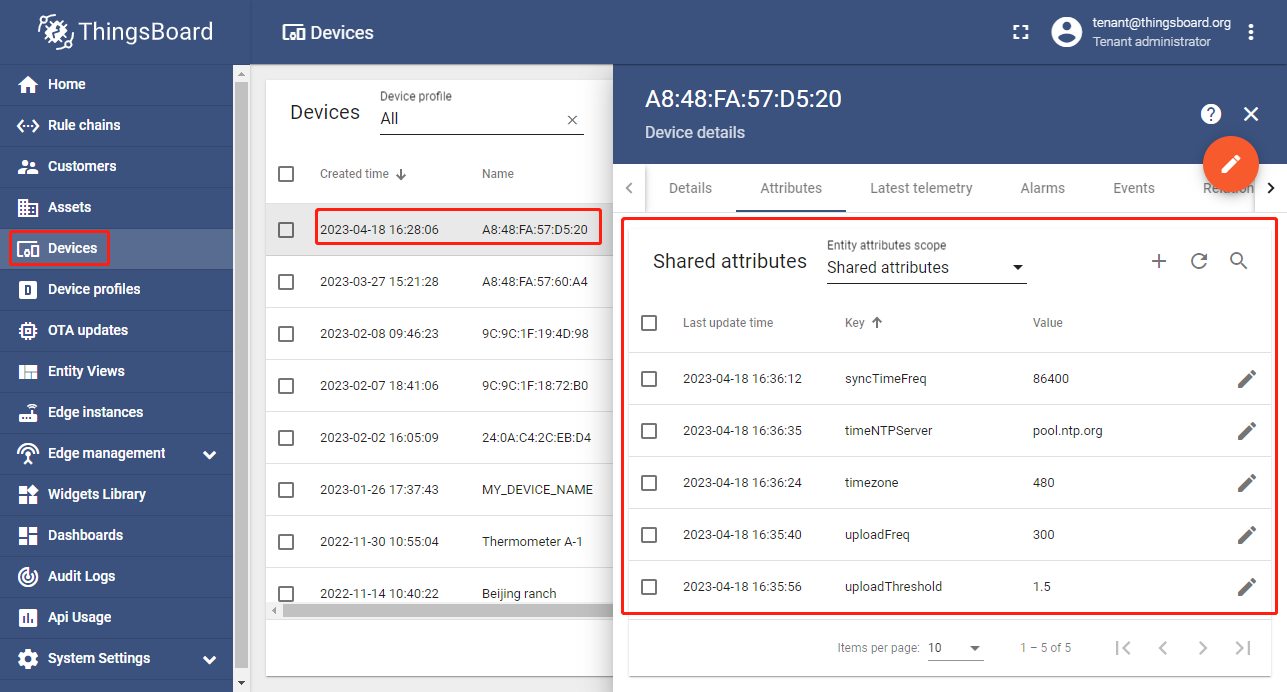The height and width of the screenshot is (692, 1287).
Task: Sort devices by Created time
Action: (363, 174)
